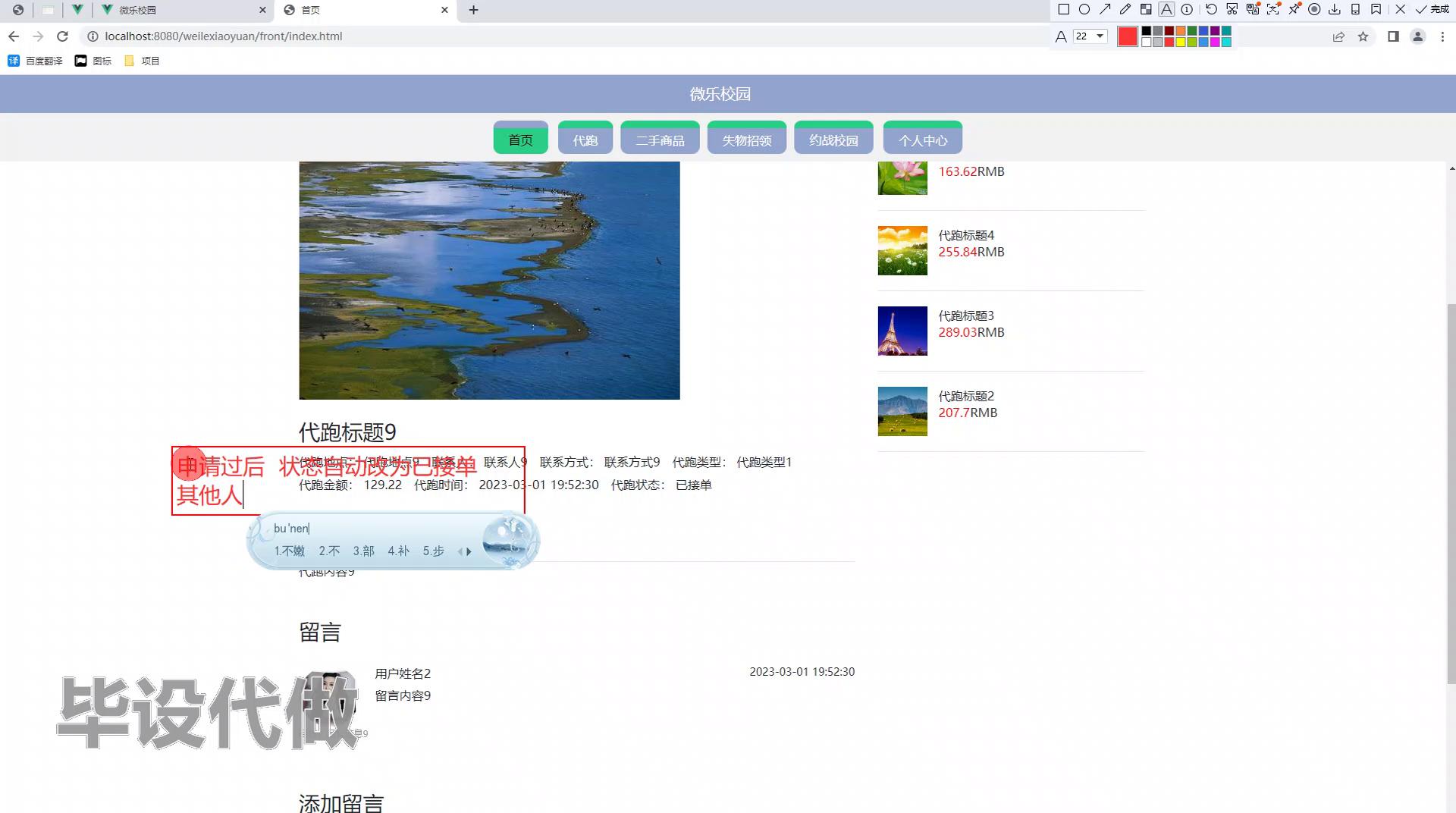Image resolution: width=1456 pixels, height=813 pixels.
Task: Toggle the browser side panel
Action: pyautogui.click(x=1393, y=36)
